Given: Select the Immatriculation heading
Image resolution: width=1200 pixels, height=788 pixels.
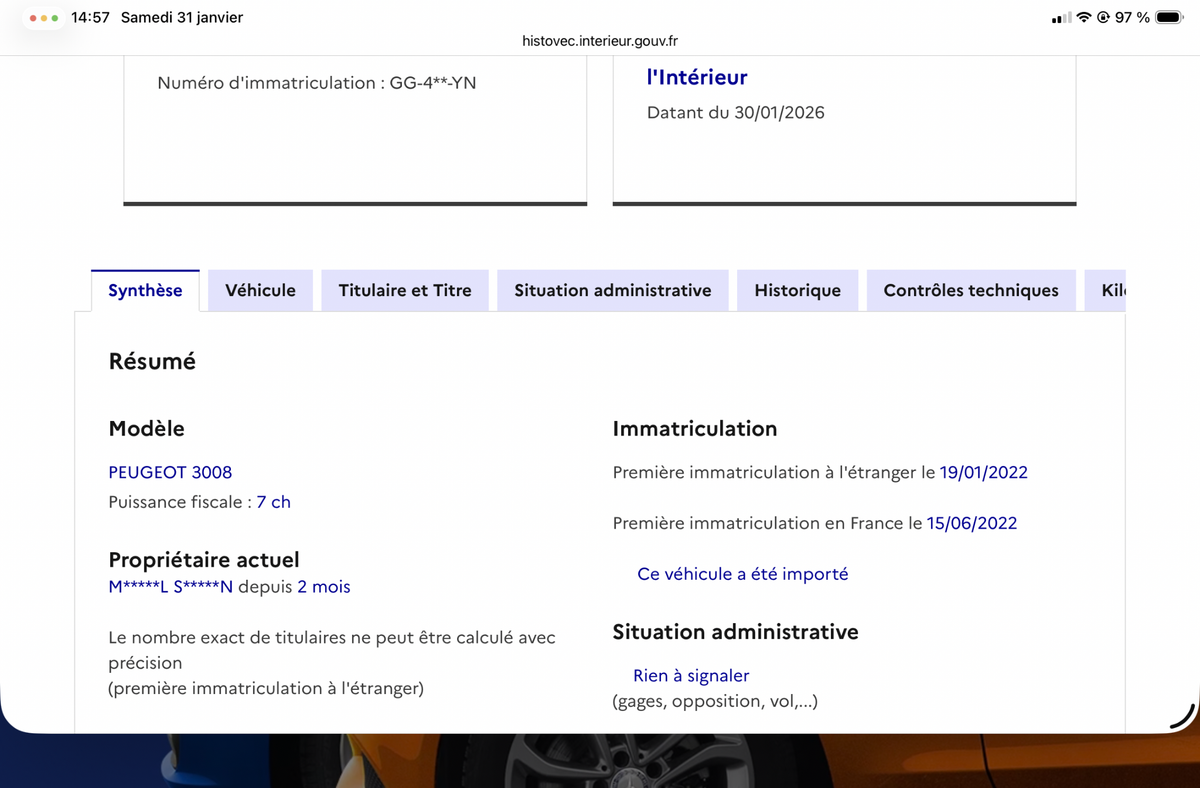Looking at the screenshot, I should [x=695, y=429].
